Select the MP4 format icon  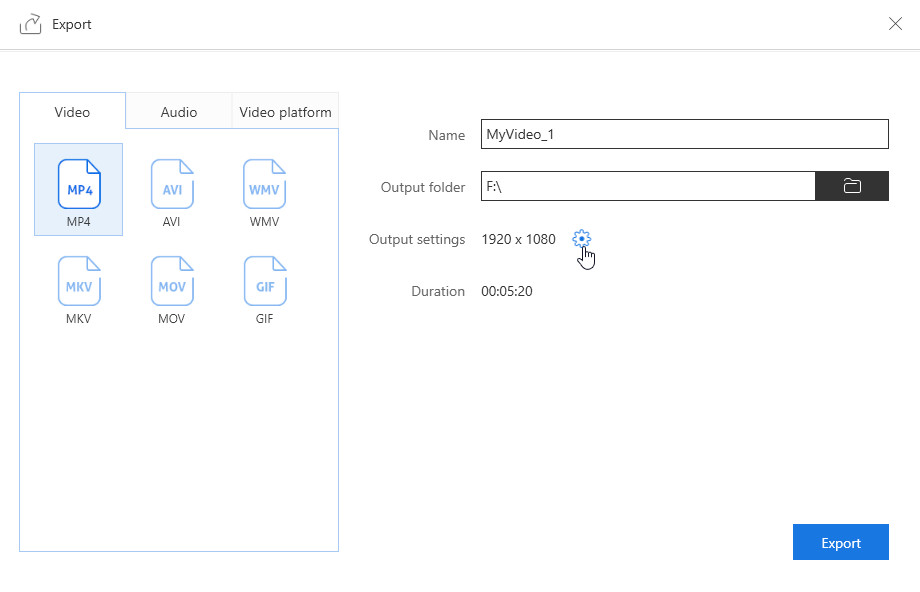[79, 184]
